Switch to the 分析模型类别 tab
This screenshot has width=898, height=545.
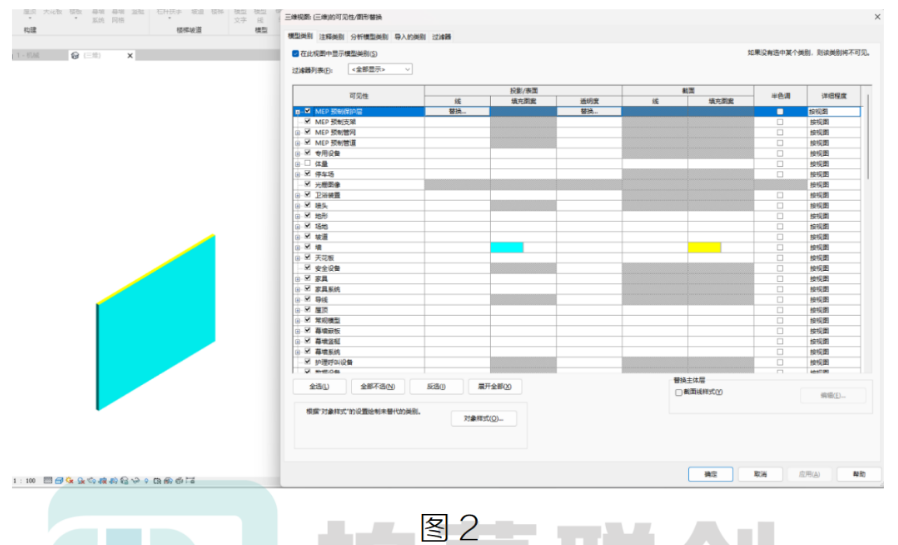[369, 37]
